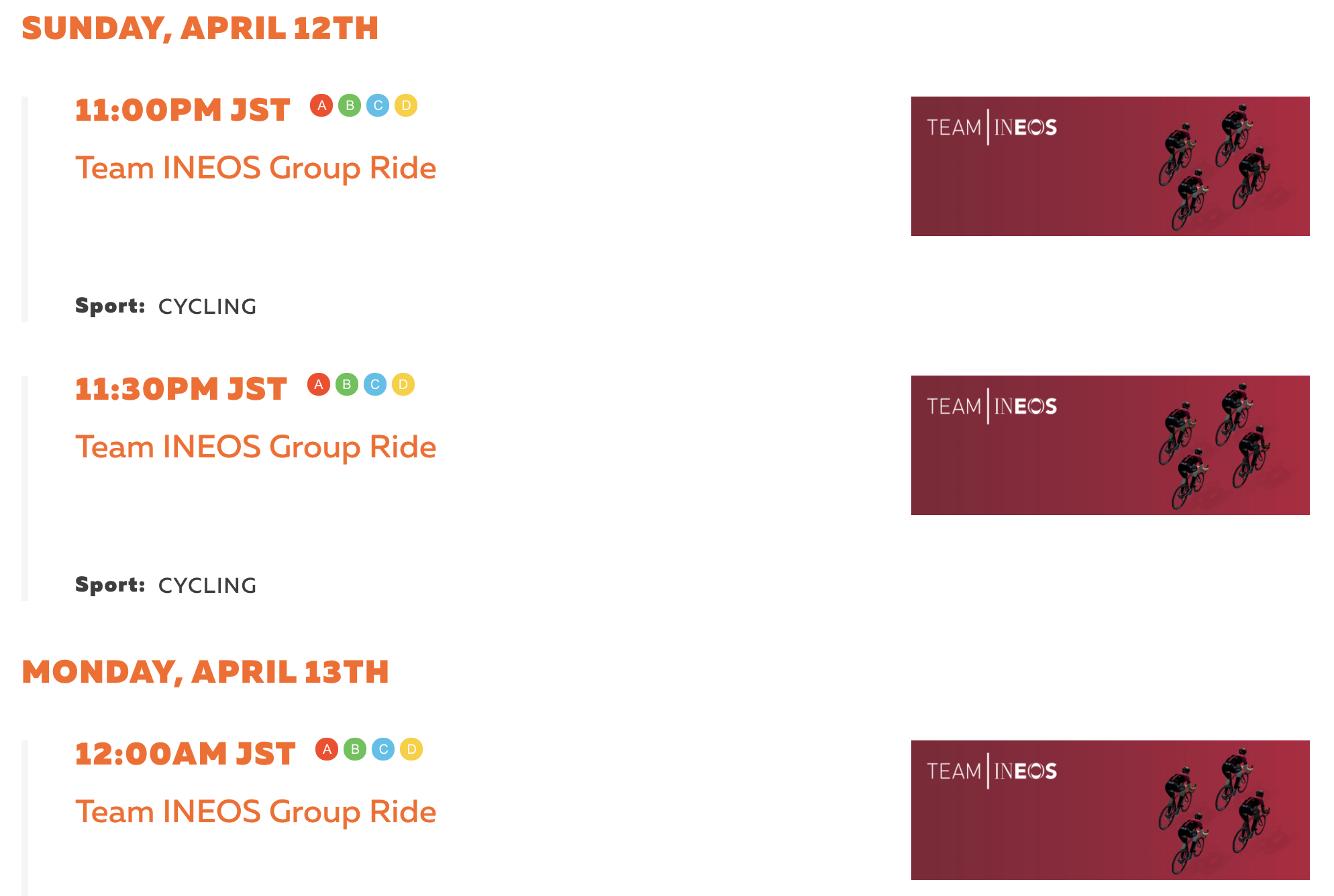Select green B badge on 11:30PM event
The image size is (1334, 896).
tap(347, 384)
